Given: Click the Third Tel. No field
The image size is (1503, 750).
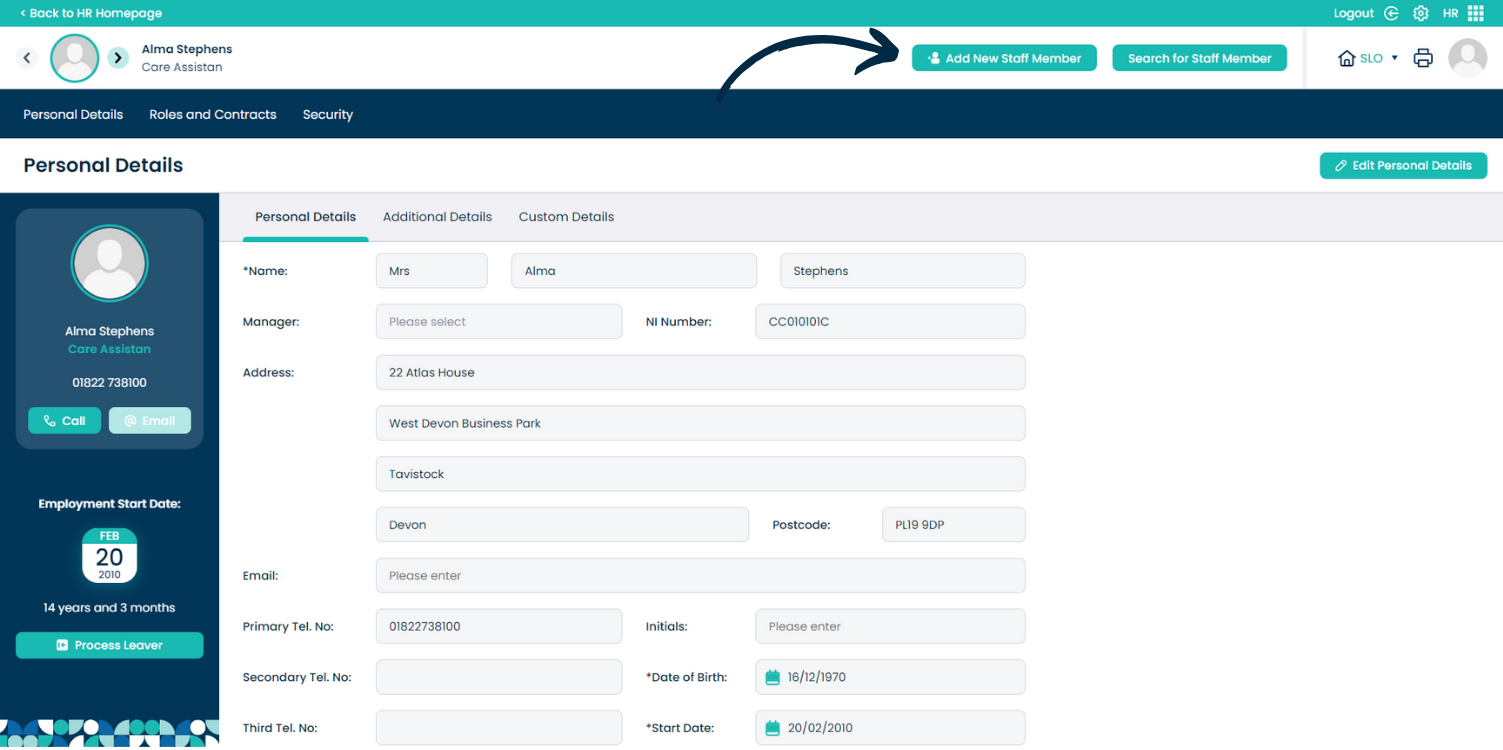Looking at the screenshot, I should click(499, 728).
